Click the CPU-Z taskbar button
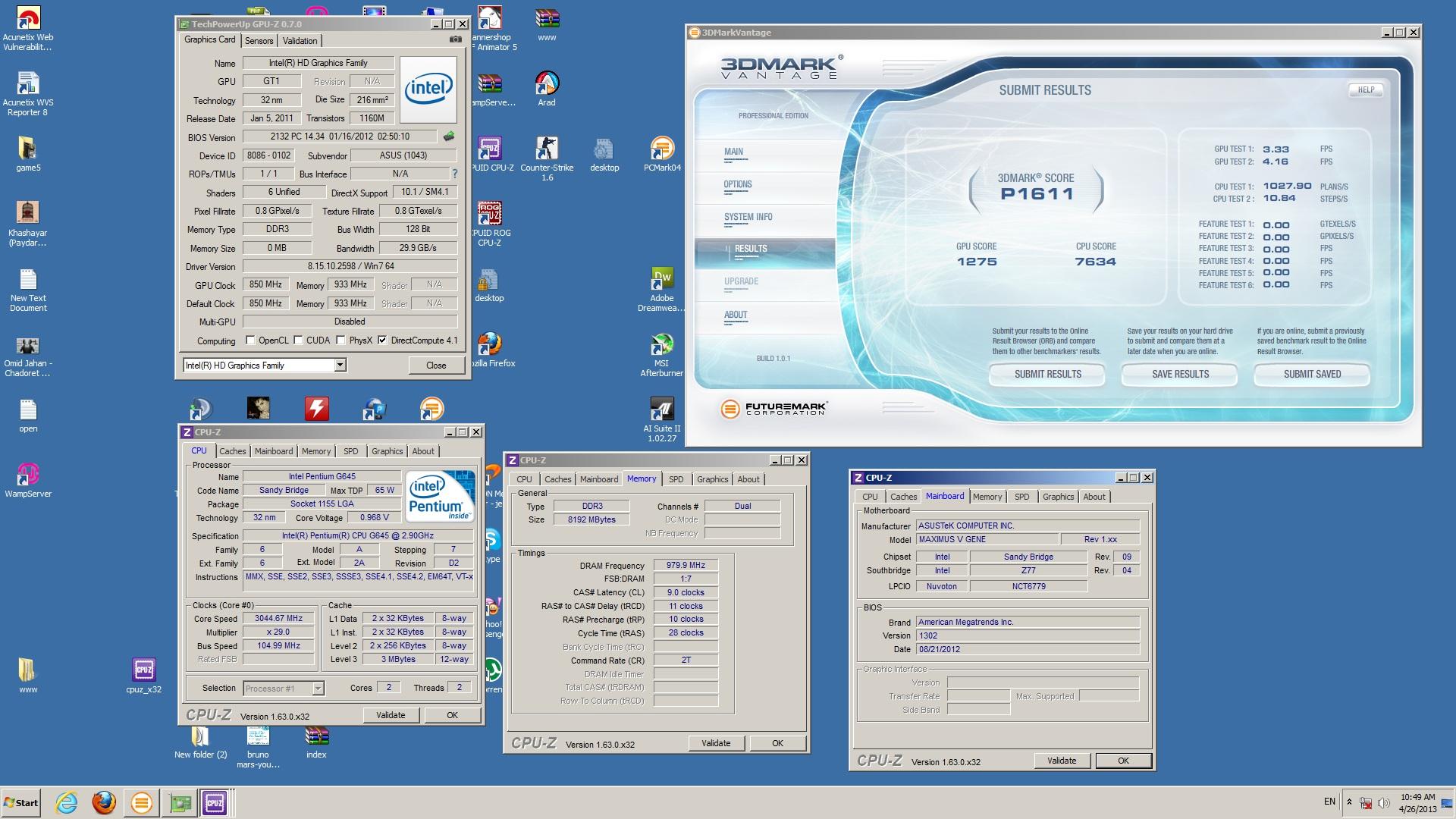The width and height of the screenshot is (1456, 819). click(x=214, y=802)
